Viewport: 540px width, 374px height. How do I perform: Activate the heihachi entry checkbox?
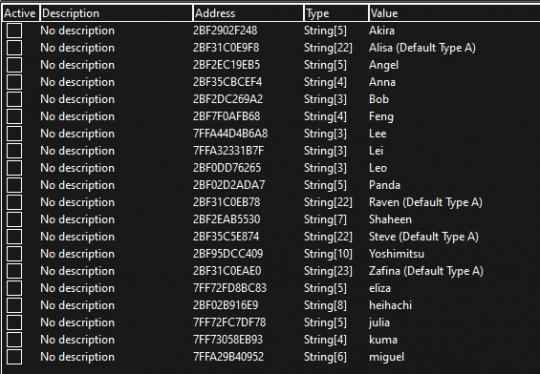click(x=14, y=305)
